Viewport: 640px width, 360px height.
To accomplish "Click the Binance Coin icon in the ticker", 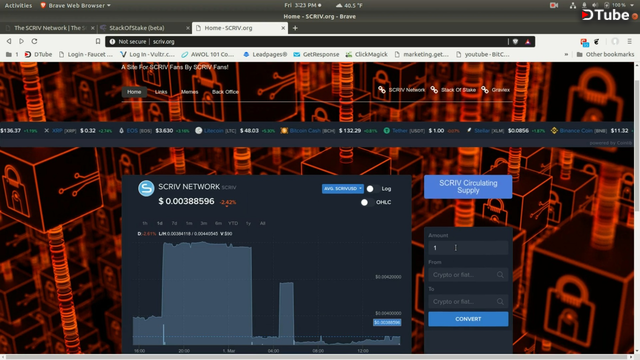I will pos(554,131).
